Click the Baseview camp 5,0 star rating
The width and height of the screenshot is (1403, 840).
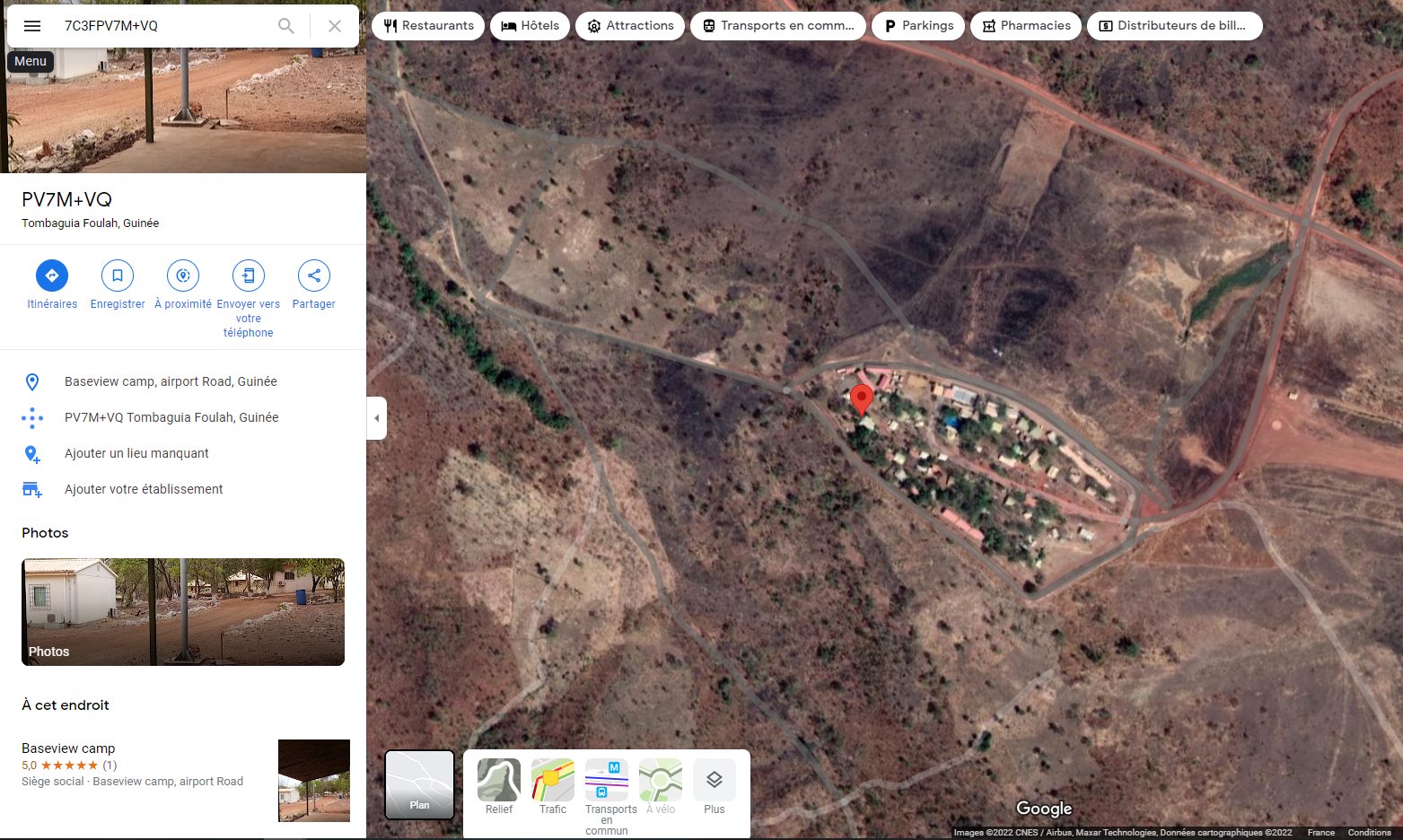pyautogui.click(x=69, y=766)
